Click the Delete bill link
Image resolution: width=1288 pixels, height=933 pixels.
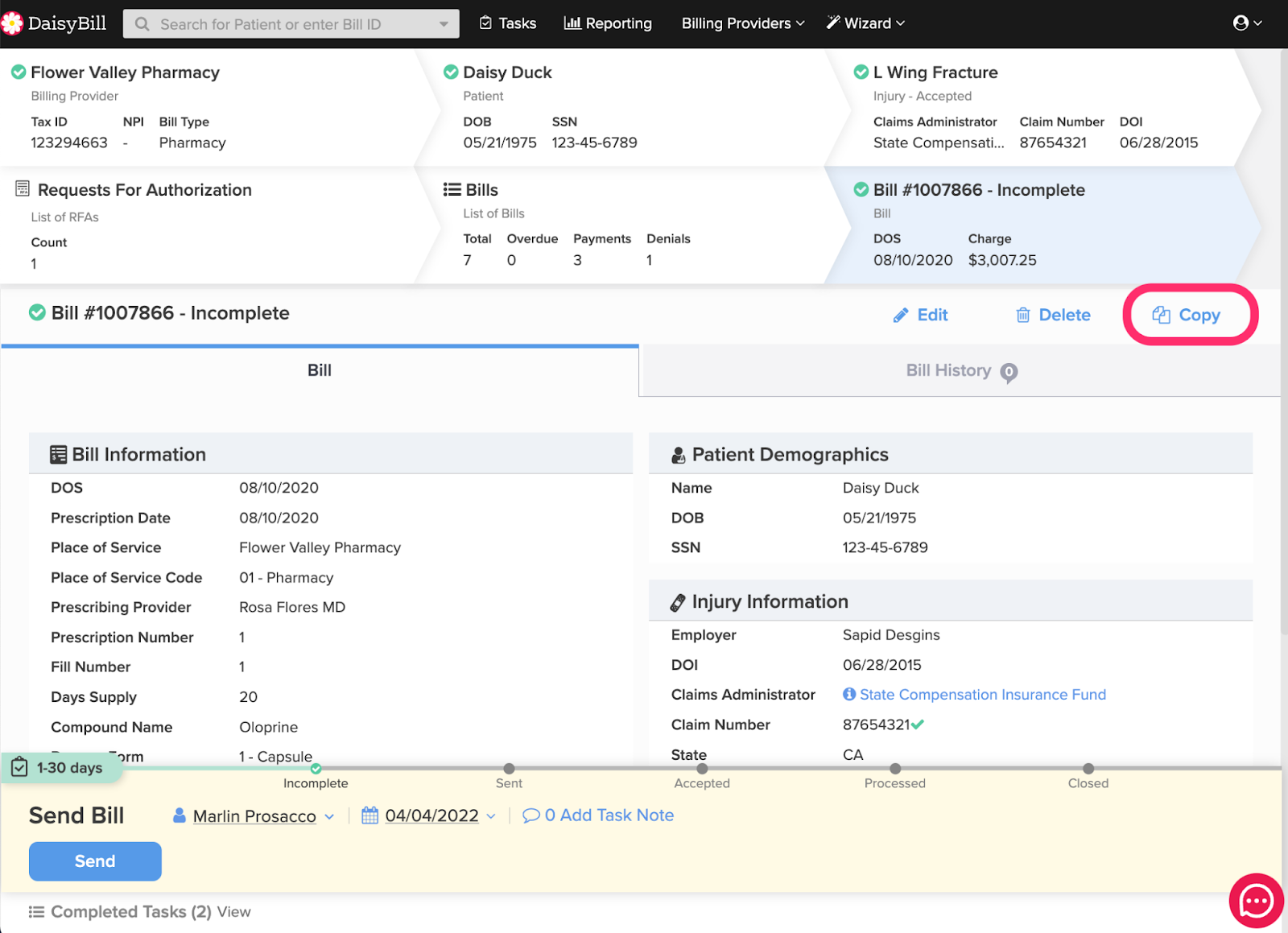point(1053,316)
